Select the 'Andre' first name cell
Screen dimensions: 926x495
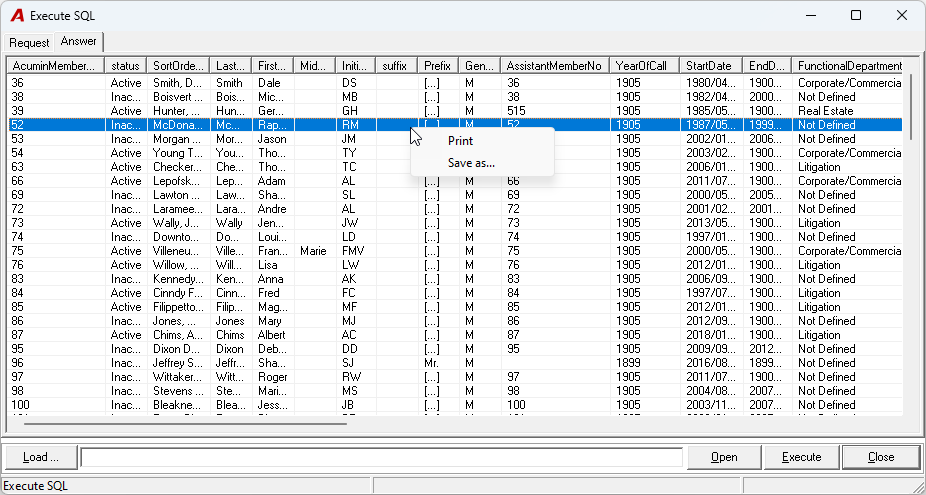[273, 209]
